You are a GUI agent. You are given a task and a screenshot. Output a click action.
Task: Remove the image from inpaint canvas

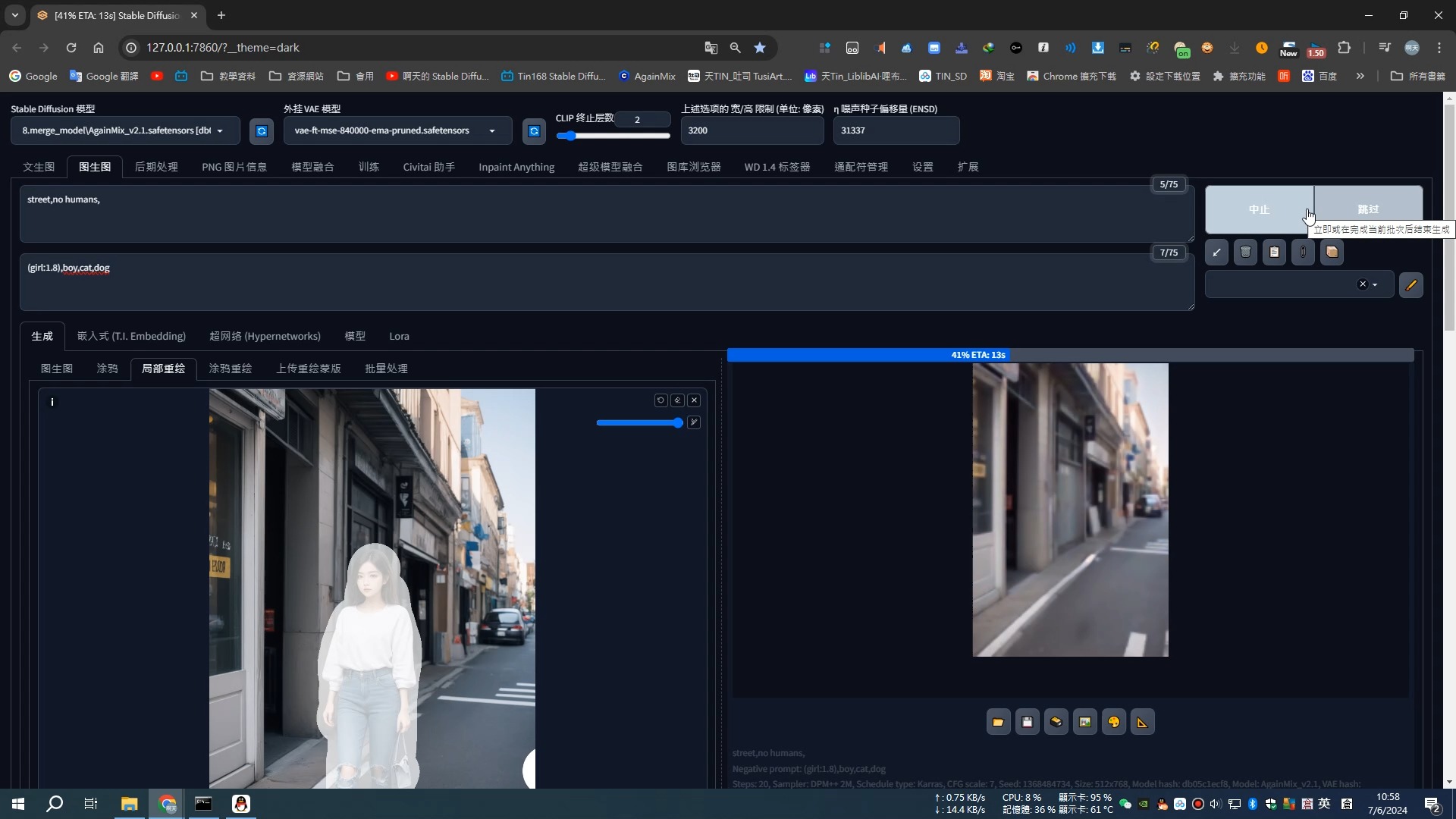pyautogui.click(x=694, y=400)
